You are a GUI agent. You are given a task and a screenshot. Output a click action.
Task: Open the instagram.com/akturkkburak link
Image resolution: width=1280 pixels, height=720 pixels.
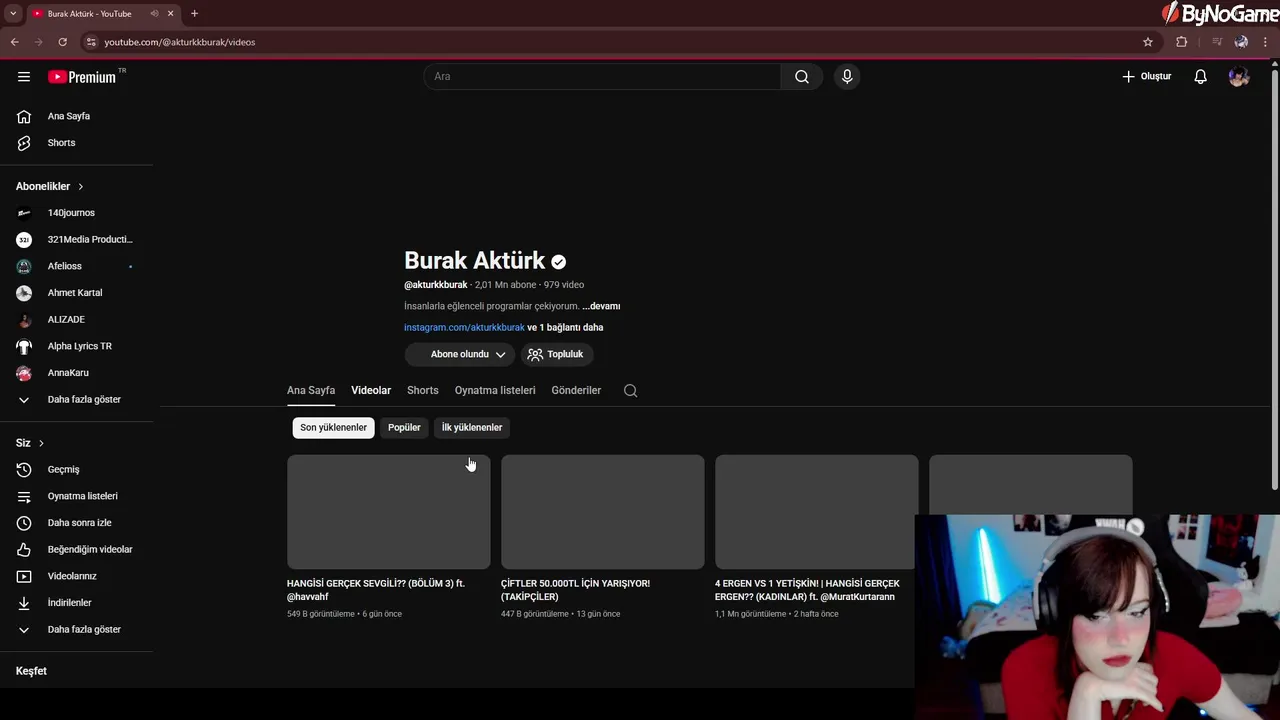tap(464, 327)
